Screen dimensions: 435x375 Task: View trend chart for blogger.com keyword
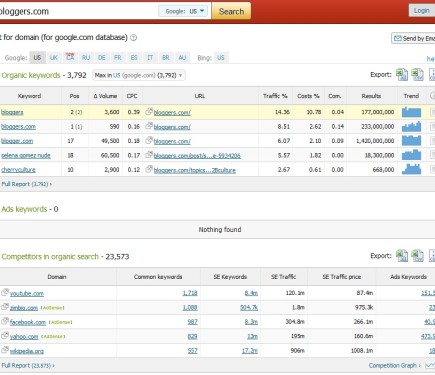pos(411,141)
